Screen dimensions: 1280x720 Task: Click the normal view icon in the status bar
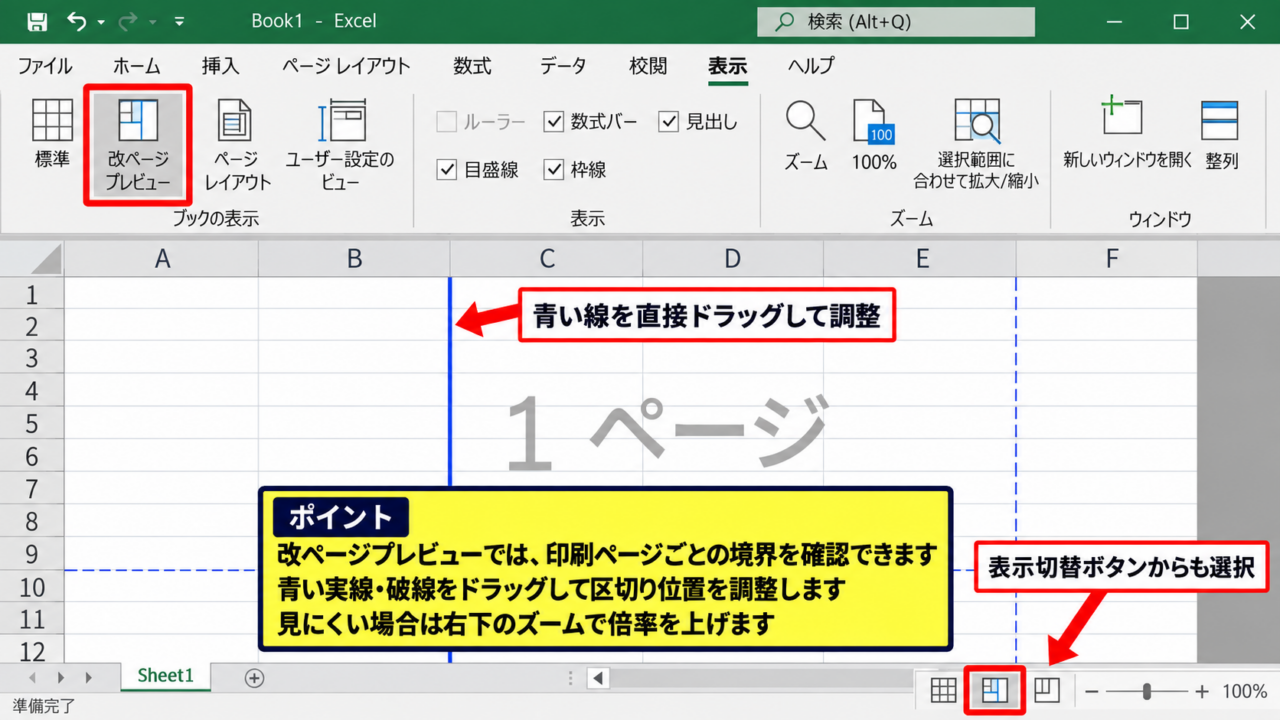click(943, 690)
